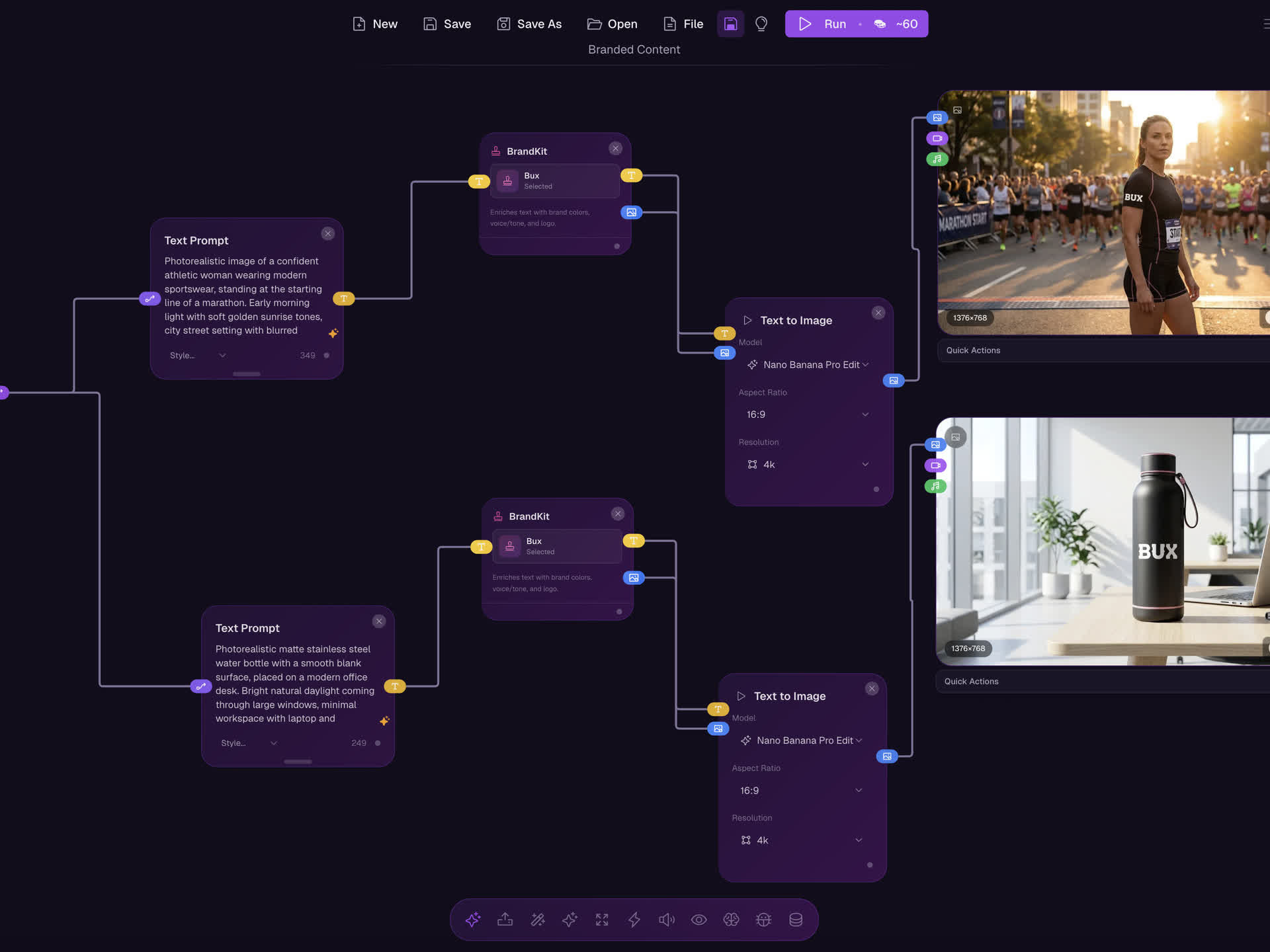Open the File menu
The image size is (1270, 952).
click(x=683, y=24)
